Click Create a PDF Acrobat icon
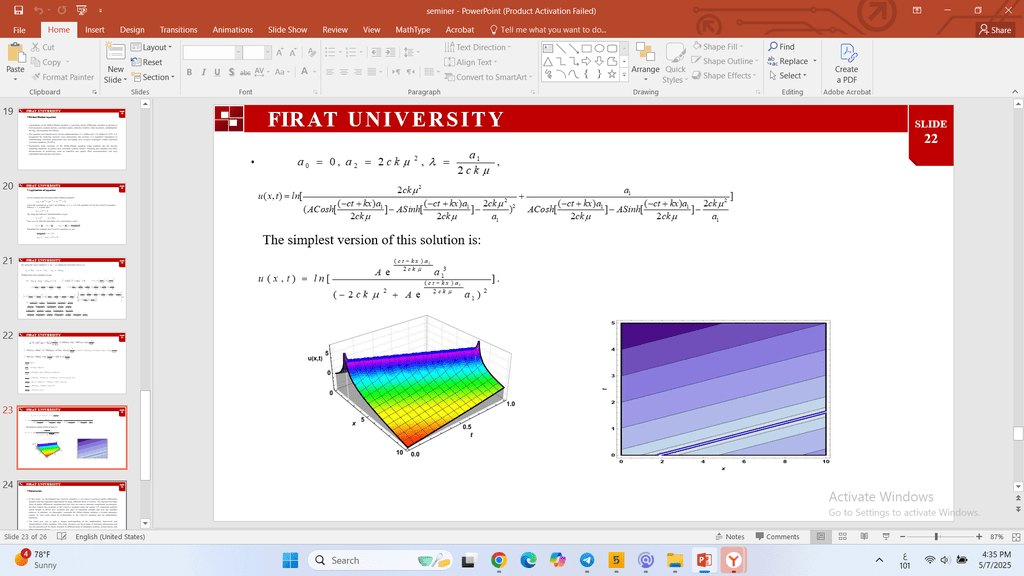The width and height of the screenshot is (1024, 576). [846, 63]
